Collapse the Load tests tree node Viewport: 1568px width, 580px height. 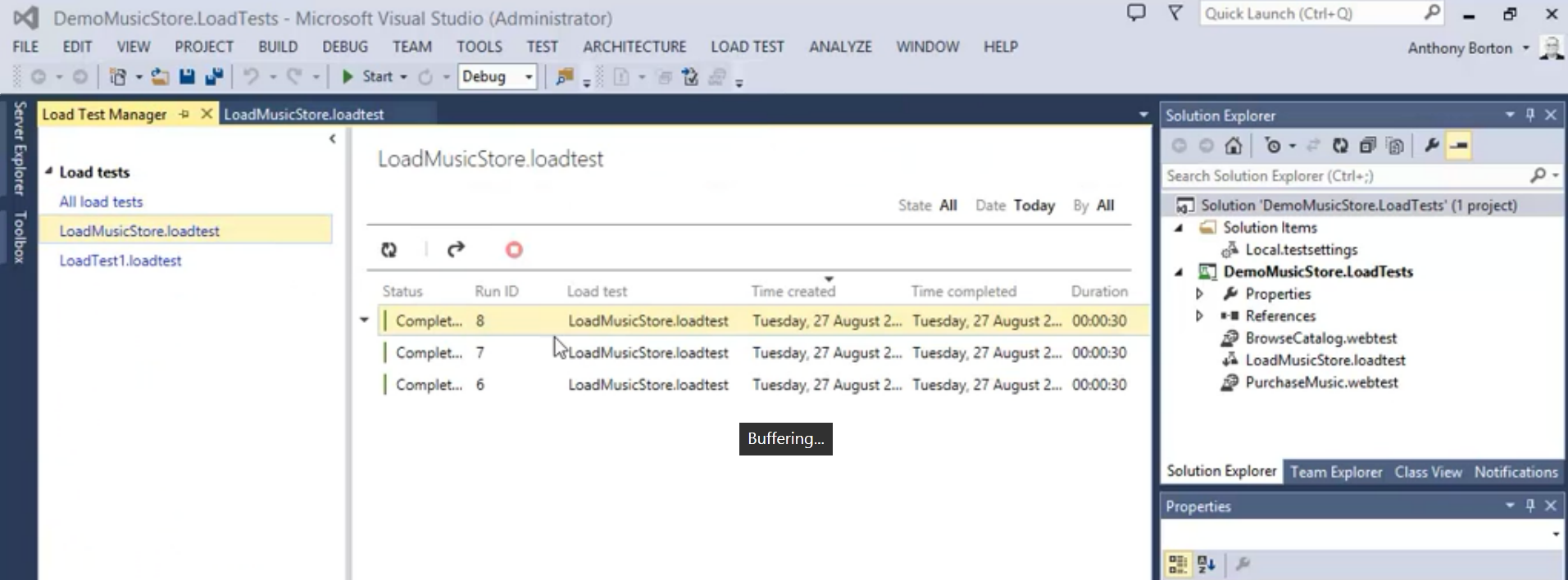pyautogui.click(x=48, y=171)
